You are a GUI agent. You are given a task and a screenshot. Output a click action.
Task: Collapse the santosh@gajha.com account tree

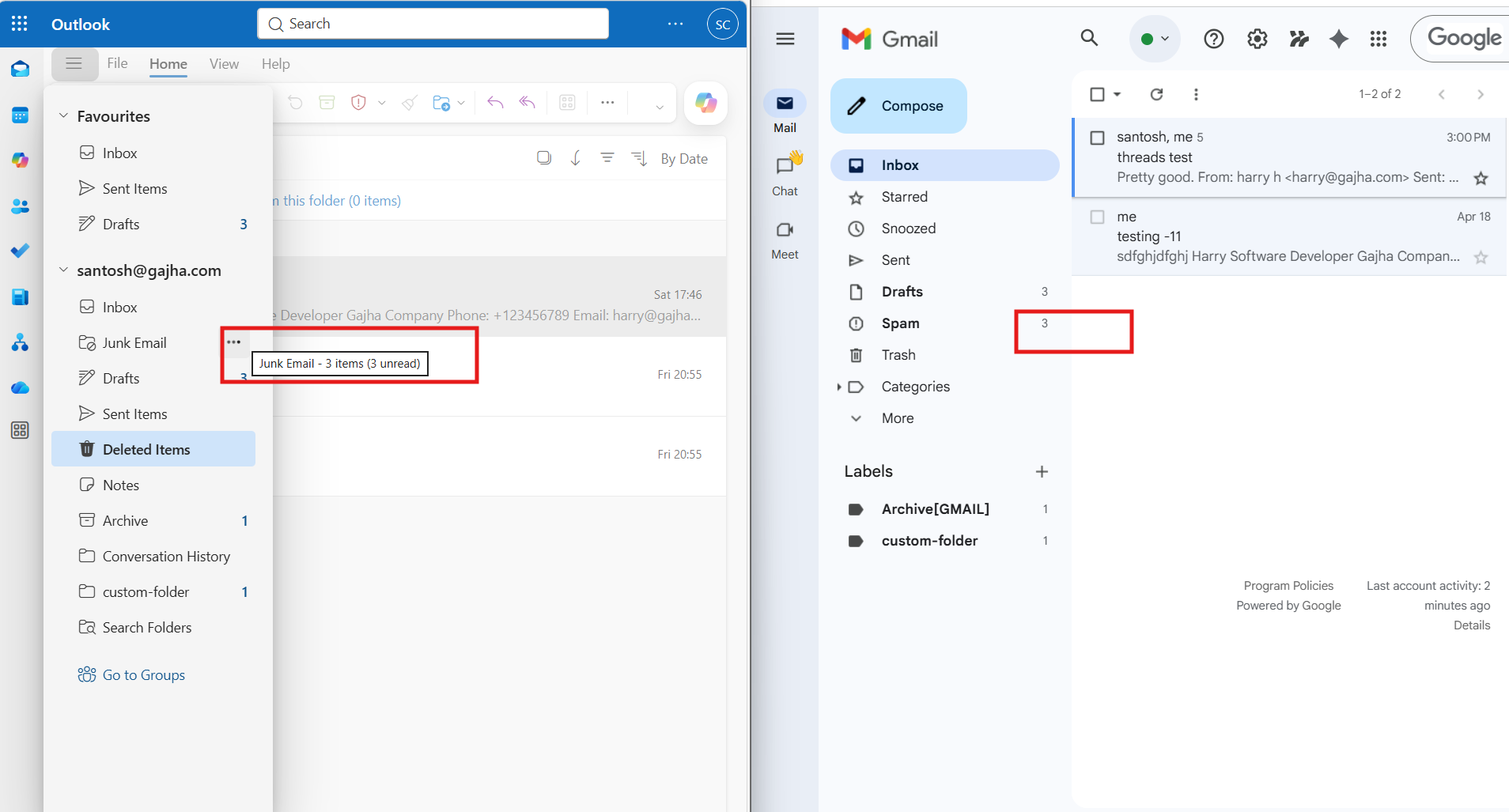click(63, 270)
